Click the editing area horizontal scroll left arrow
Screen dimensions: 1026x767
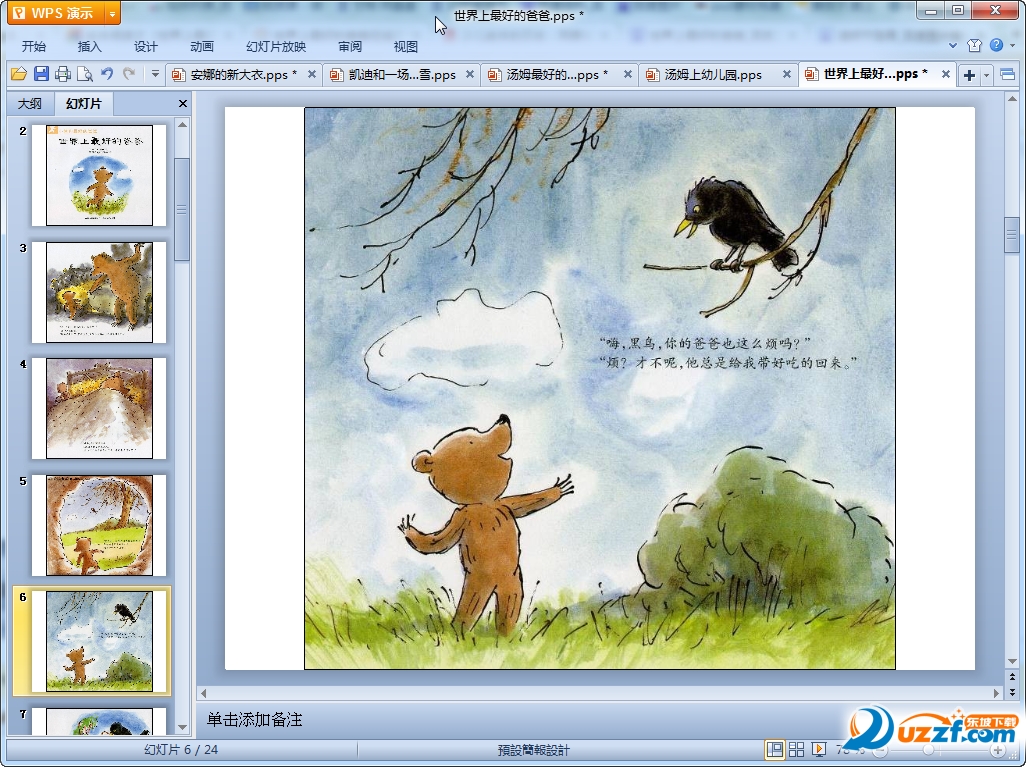point(203,692)
